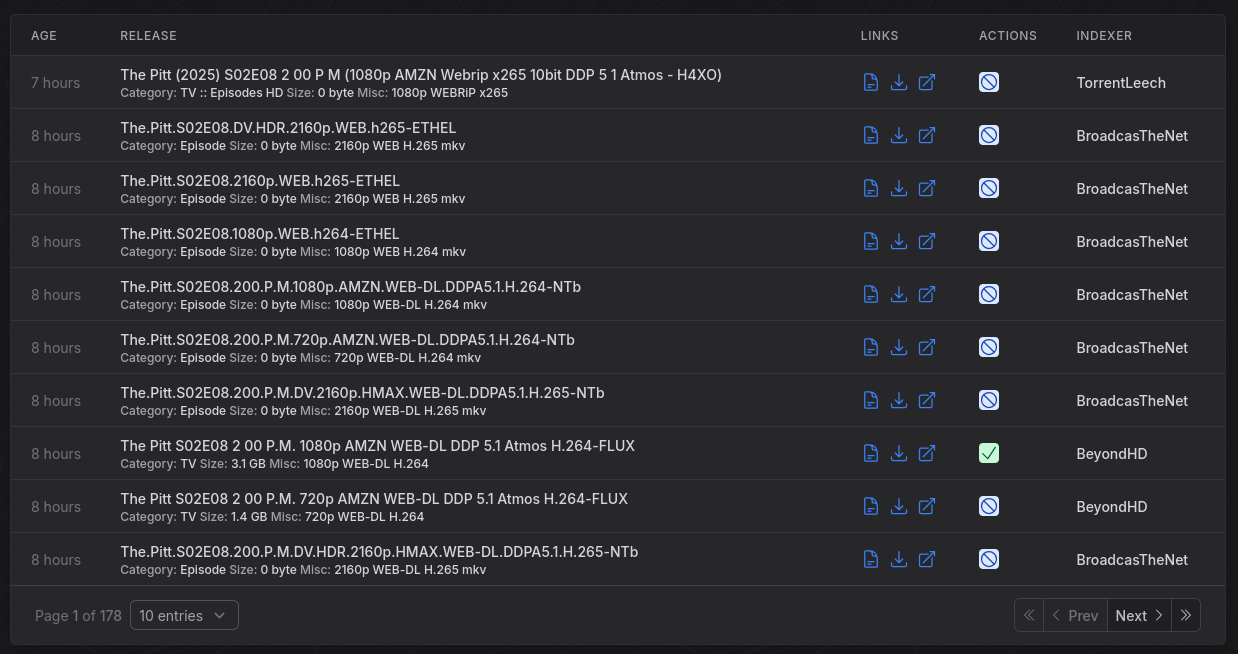
Task: Download the 720p.AMZN.WEB-DL NTb release
Action: [899, 347]
